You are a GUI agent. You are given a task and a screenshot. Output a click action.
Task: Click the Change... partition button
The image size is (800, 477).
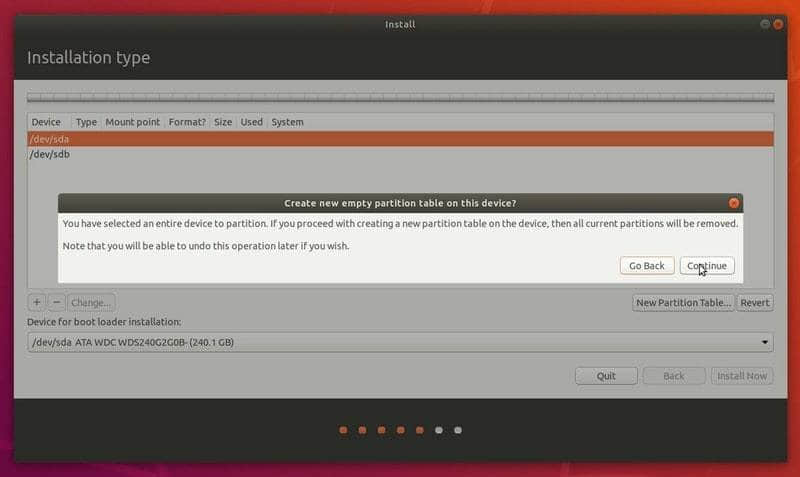click(91, 303)
